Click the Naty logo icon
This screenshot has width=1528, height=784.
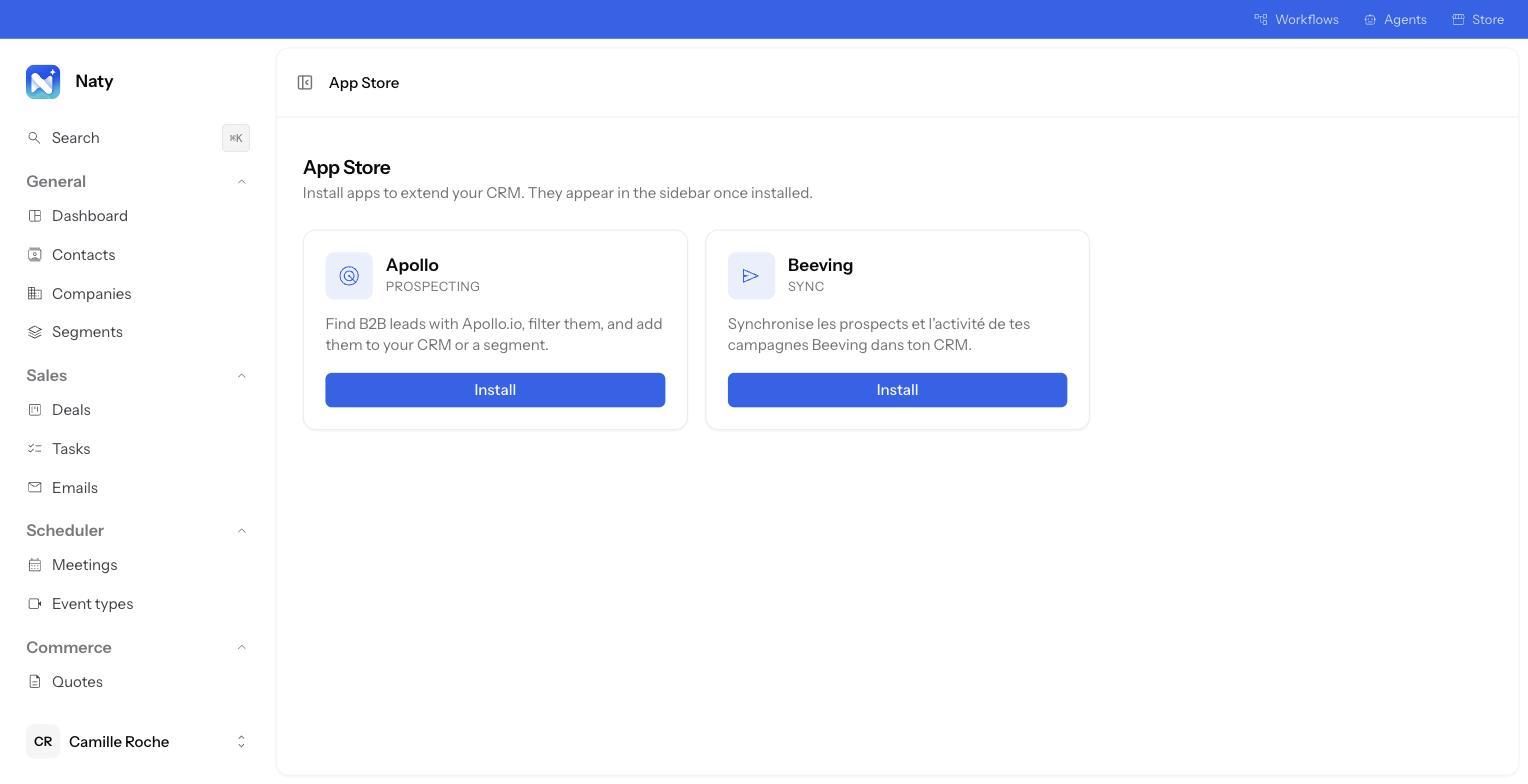(x=43, y=82)
